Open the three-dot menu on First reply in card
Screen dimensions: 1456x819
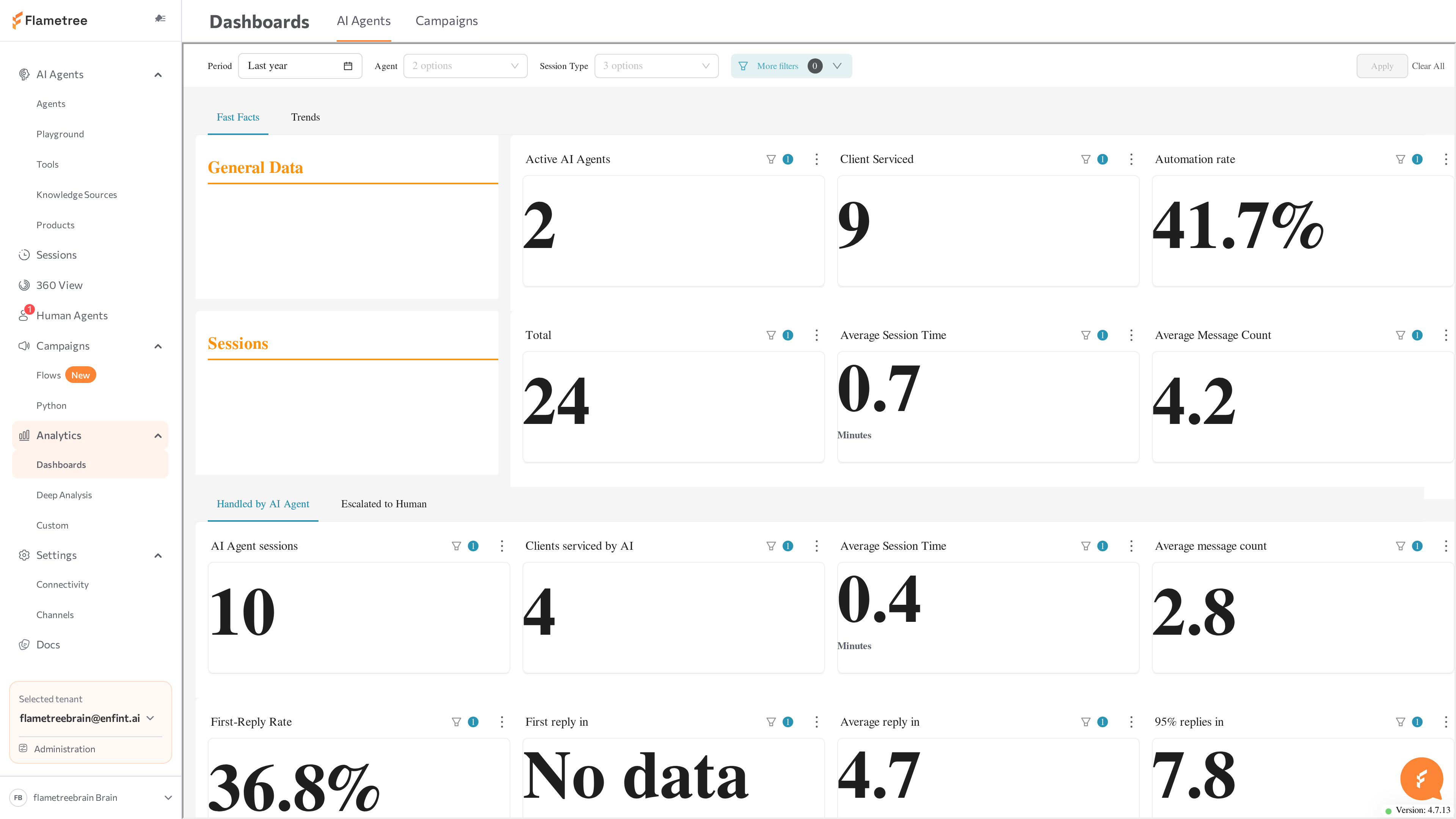pos(817,722)
